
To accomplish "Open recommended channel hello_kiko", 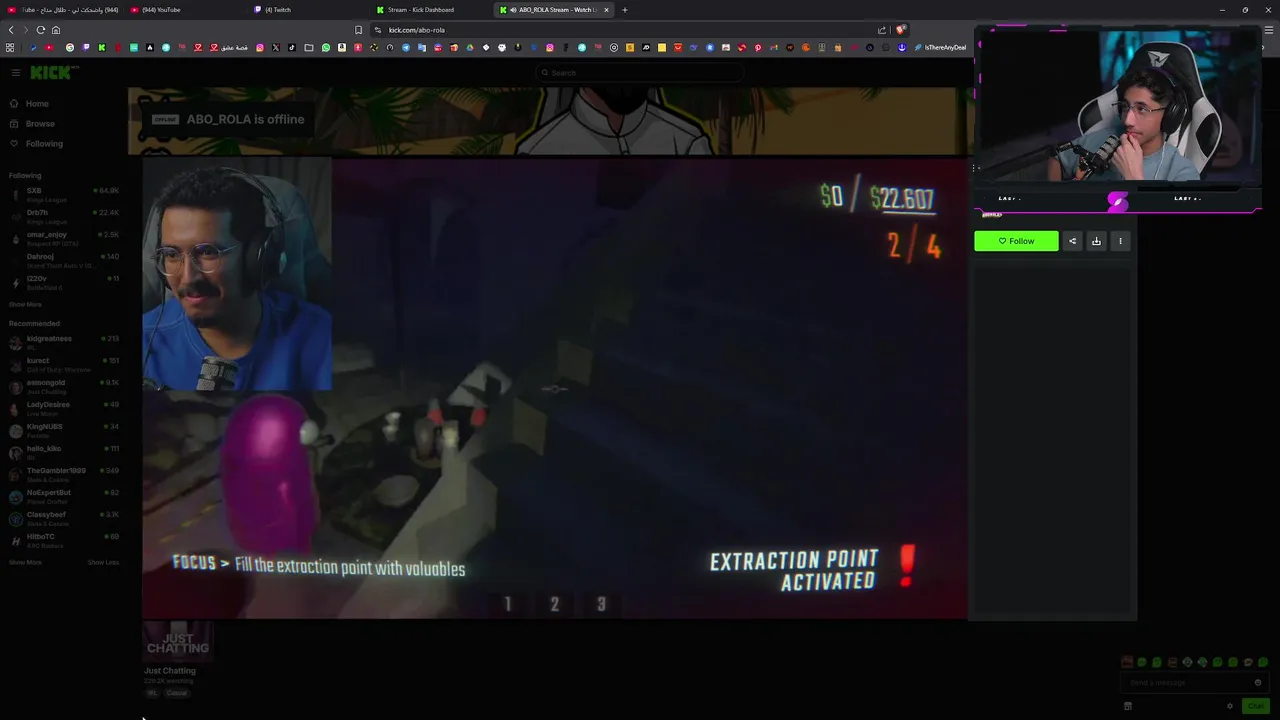I will 64,452.
